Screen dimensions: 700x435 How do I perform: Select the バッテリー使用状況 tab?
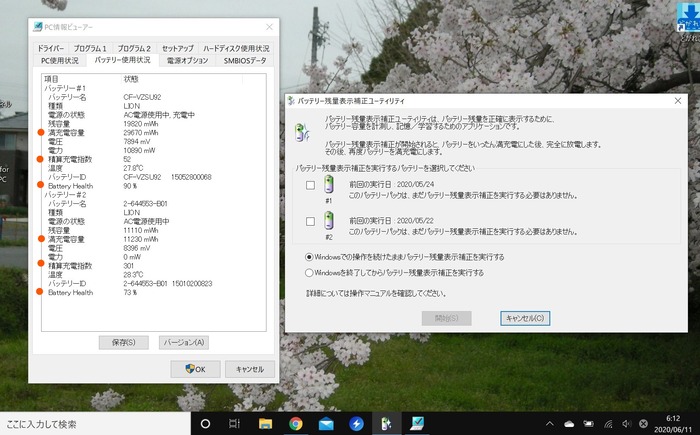122,60
